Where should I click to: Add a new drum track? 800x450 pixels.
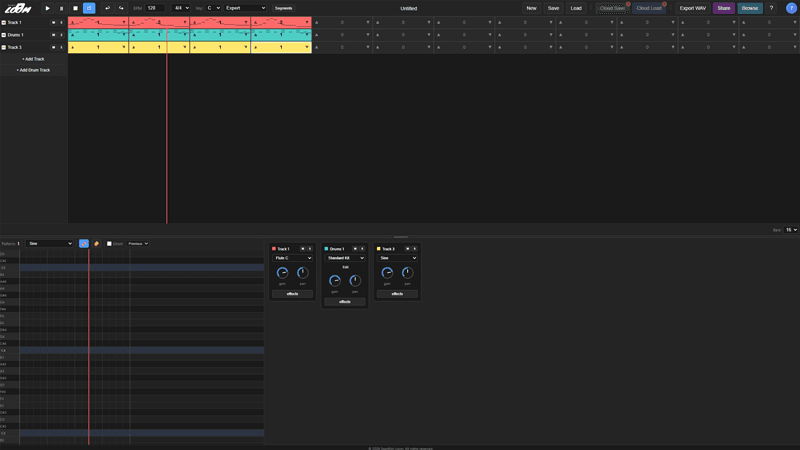[x=33, y=70]
